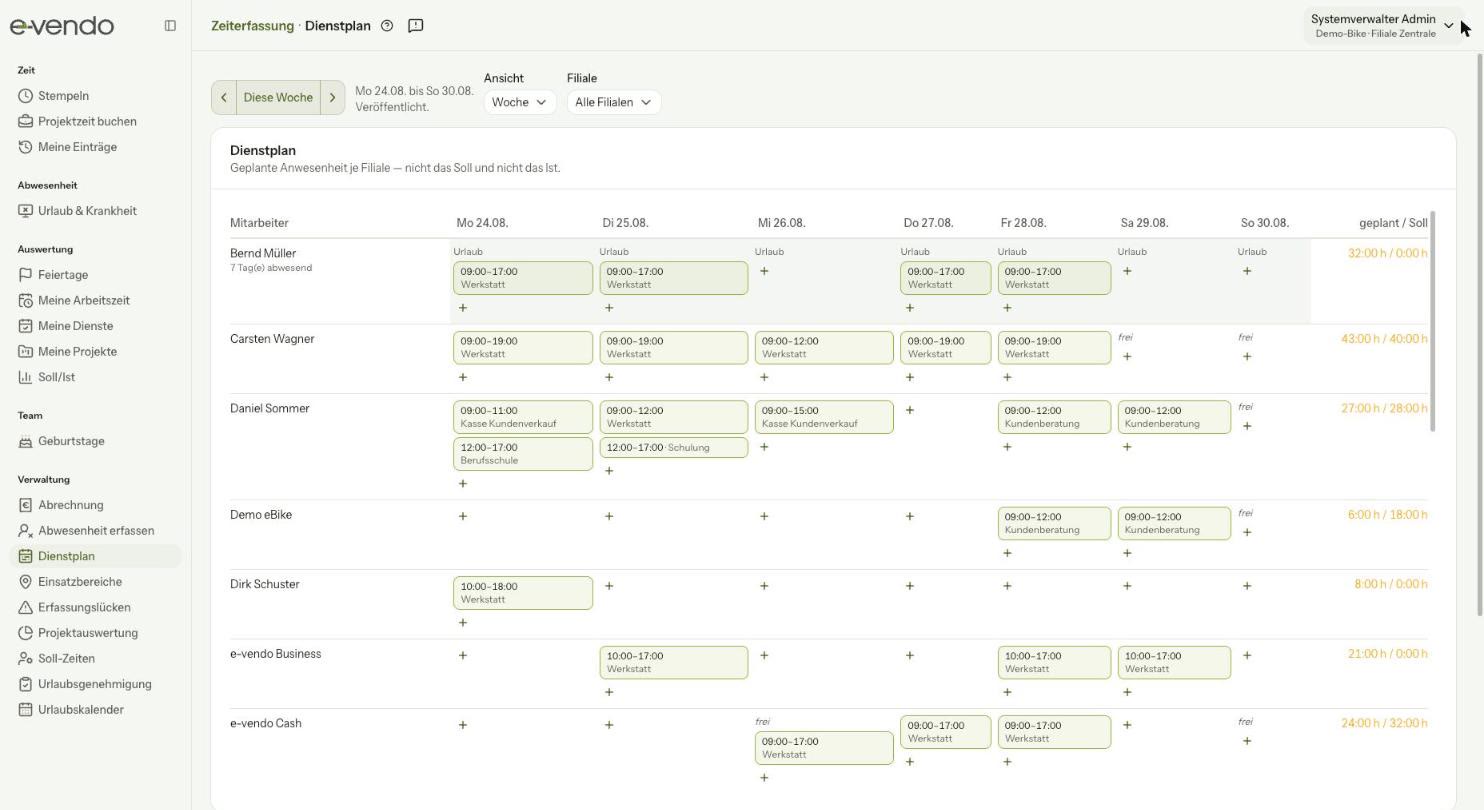This screenshot has height=810, width=1484.
Task: Click the e-vendo logo
Action: point(62,26)
